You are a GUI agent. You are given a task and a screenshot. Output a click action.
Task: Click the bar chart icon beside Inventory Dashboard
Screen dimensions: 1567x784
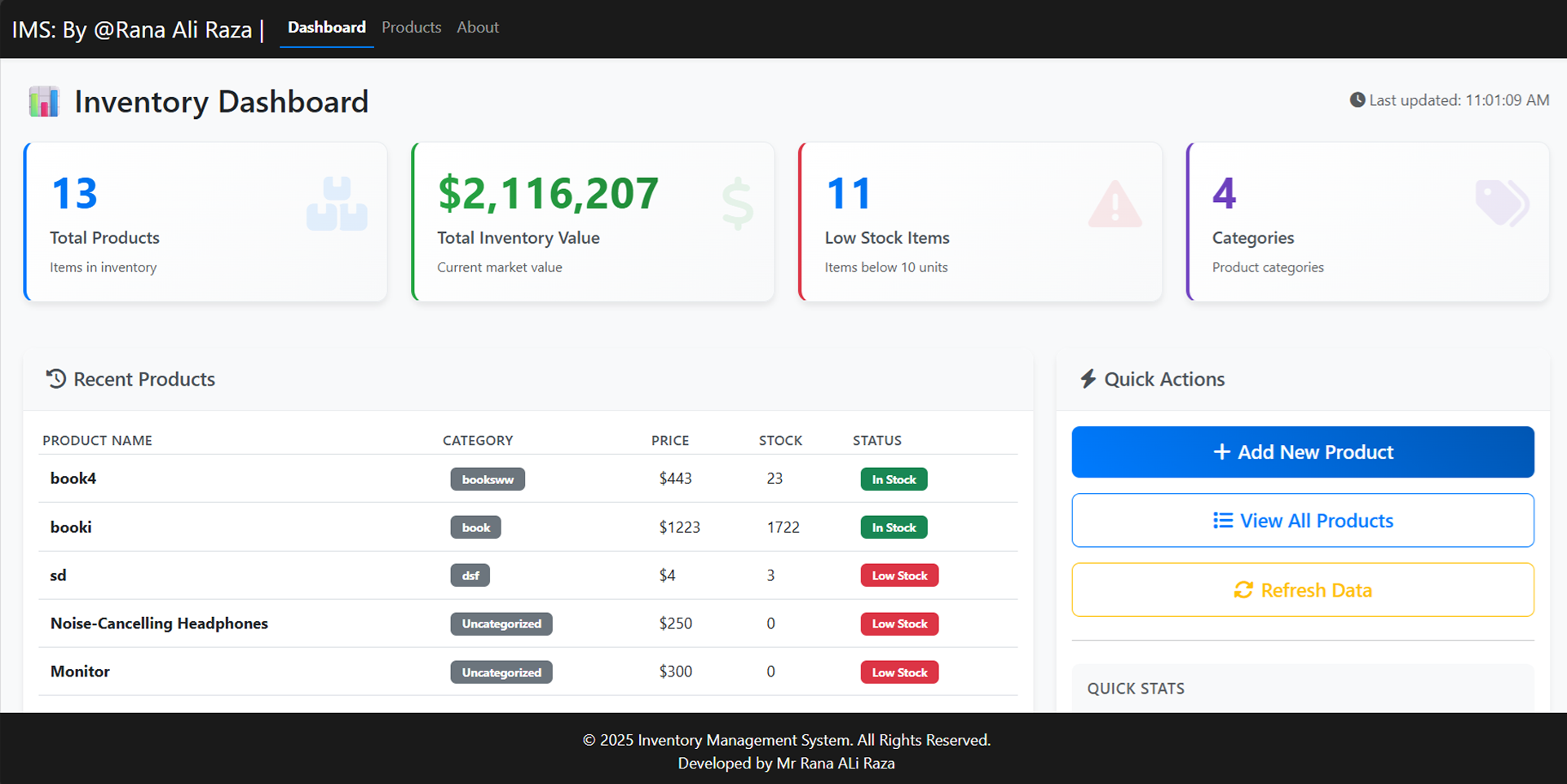click(x=44, y=101)
